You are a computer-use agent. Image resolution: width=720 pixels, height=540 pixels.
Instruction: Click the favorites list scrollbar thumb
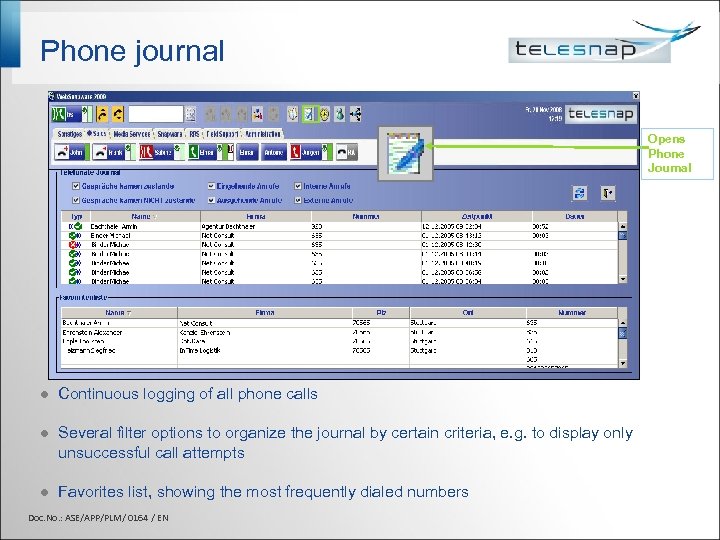tap(623, 333)
